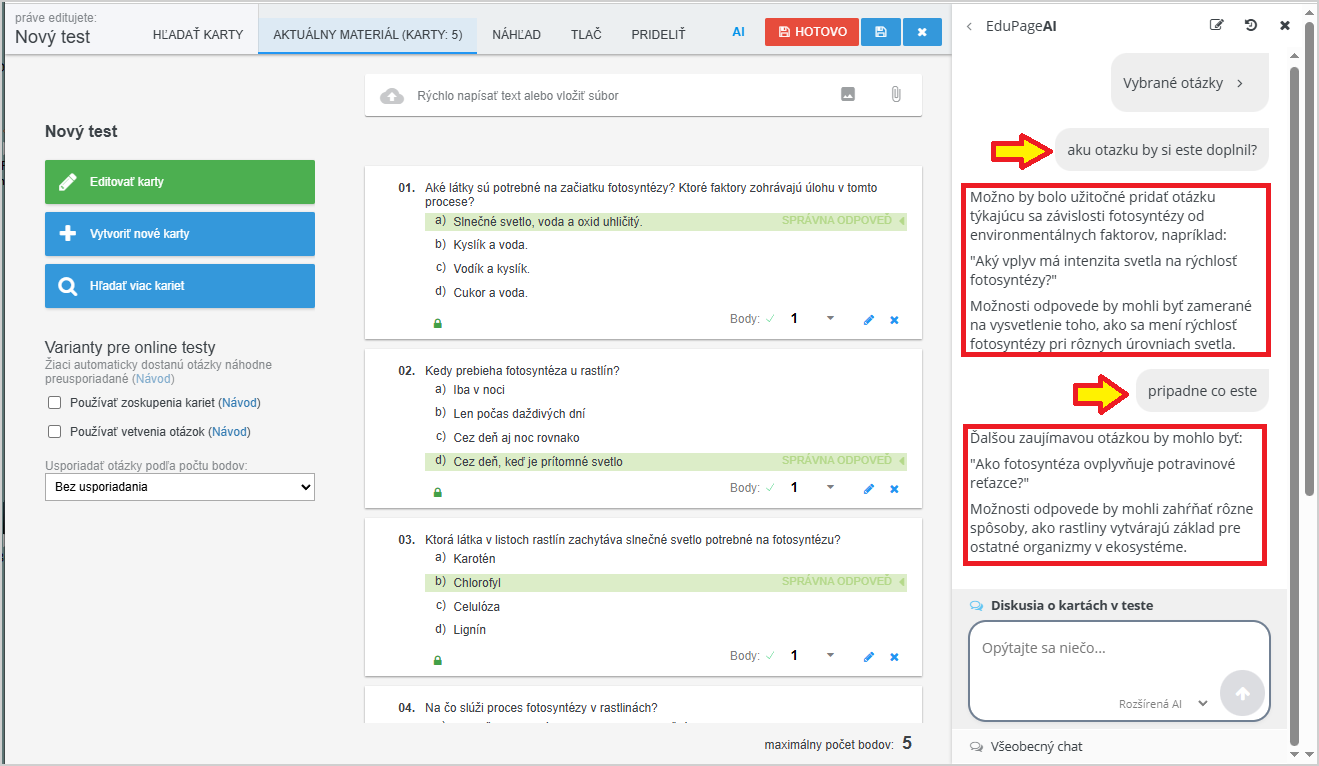This screenshot has width=1319, height=766.
Task: Click the blue save disk icon
Action: click(x=880, y=32)
